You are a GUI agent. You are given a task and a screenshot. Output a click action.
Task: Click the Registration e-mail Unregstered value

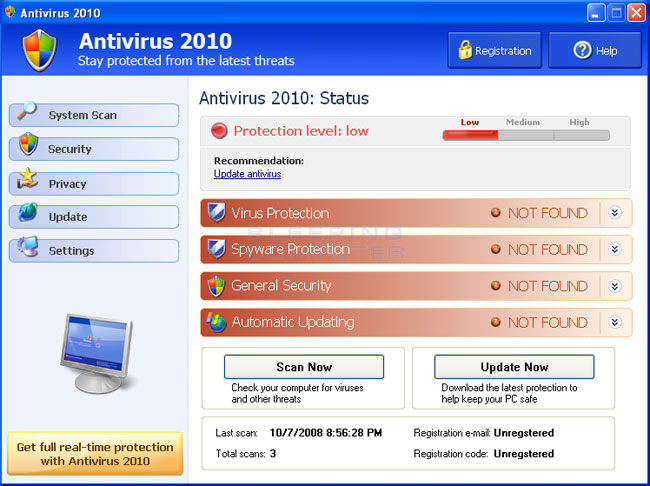coord(524,433)
